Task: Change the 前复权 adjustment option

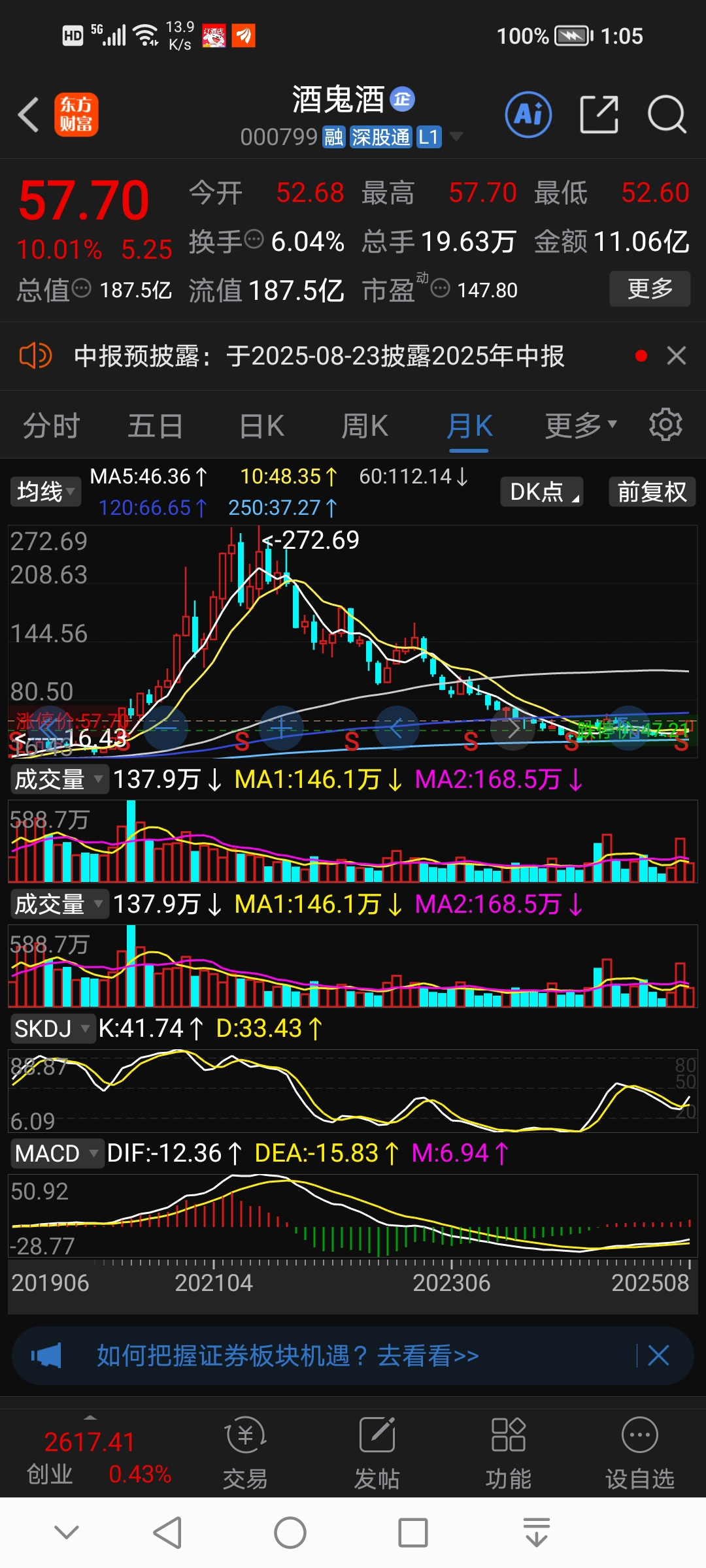Action: pyautogui.click(x=652, y=491)
